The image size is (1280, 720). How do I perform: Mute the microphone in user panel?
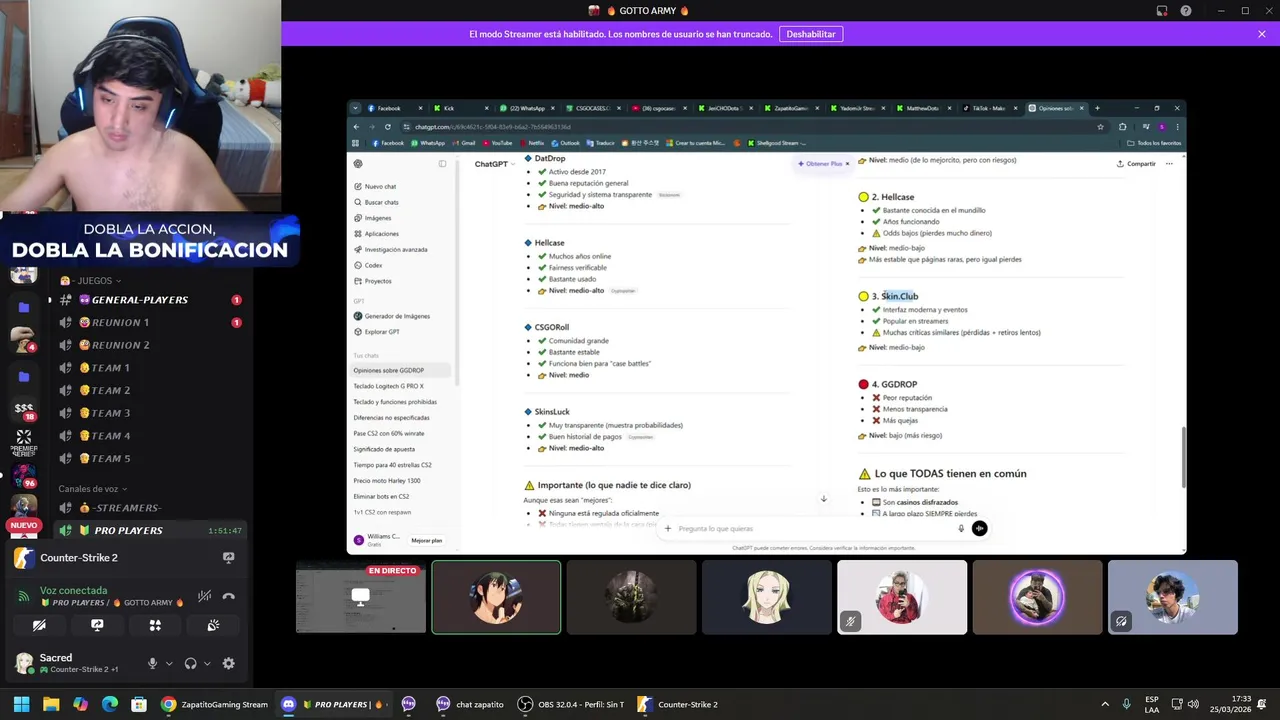pyautogui.click(x=152, y=663)
